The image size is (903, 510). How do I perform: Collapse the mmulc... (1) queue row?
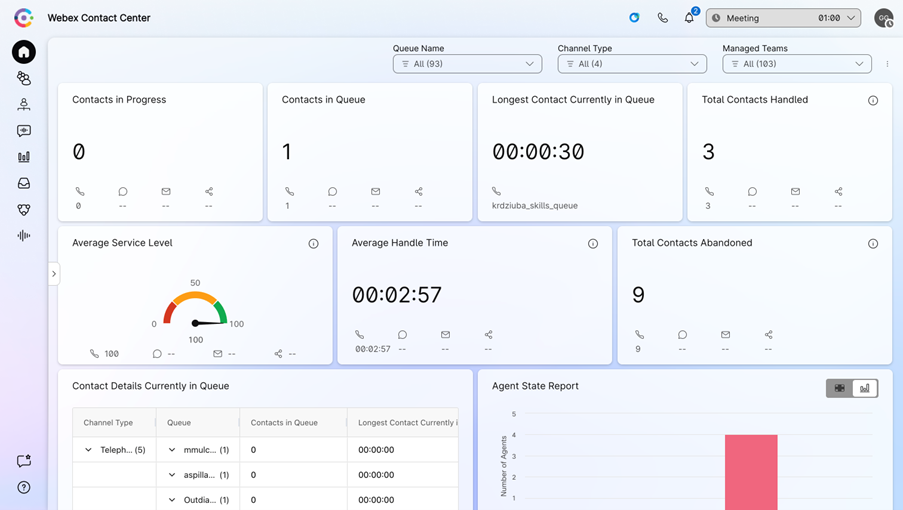[x=172, y=450]
